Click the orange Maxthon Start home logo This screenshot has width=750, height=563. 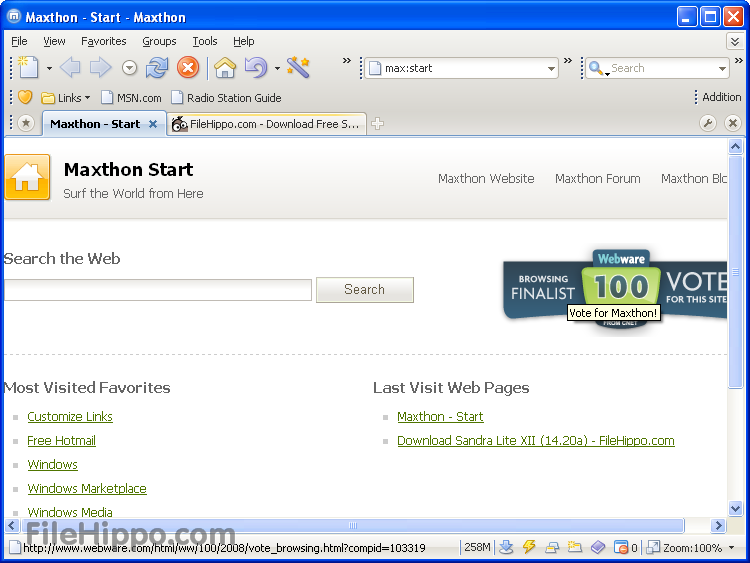(27, 177)
